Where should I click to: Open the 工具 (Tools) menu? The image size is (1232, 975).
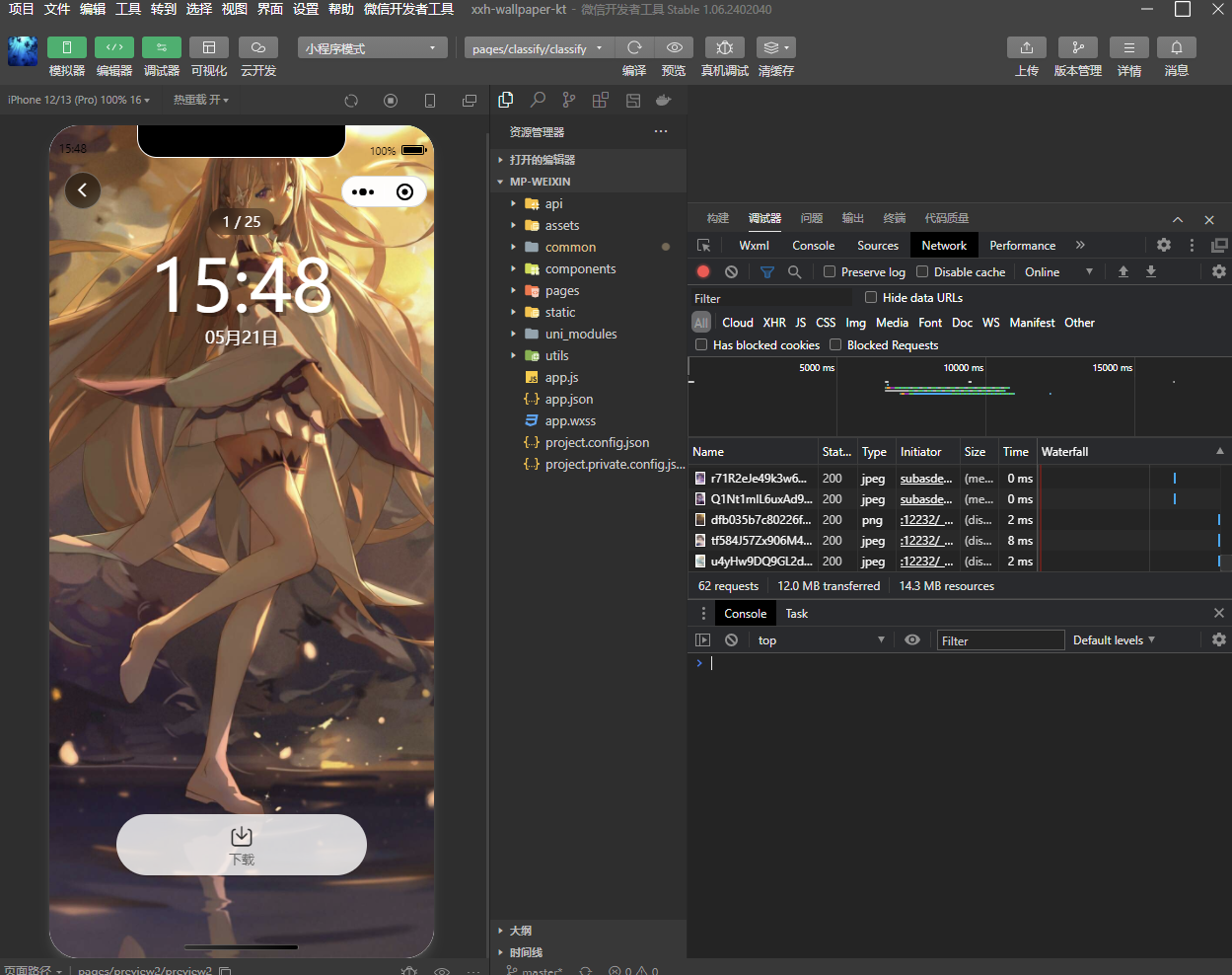(x=128, y=9)
